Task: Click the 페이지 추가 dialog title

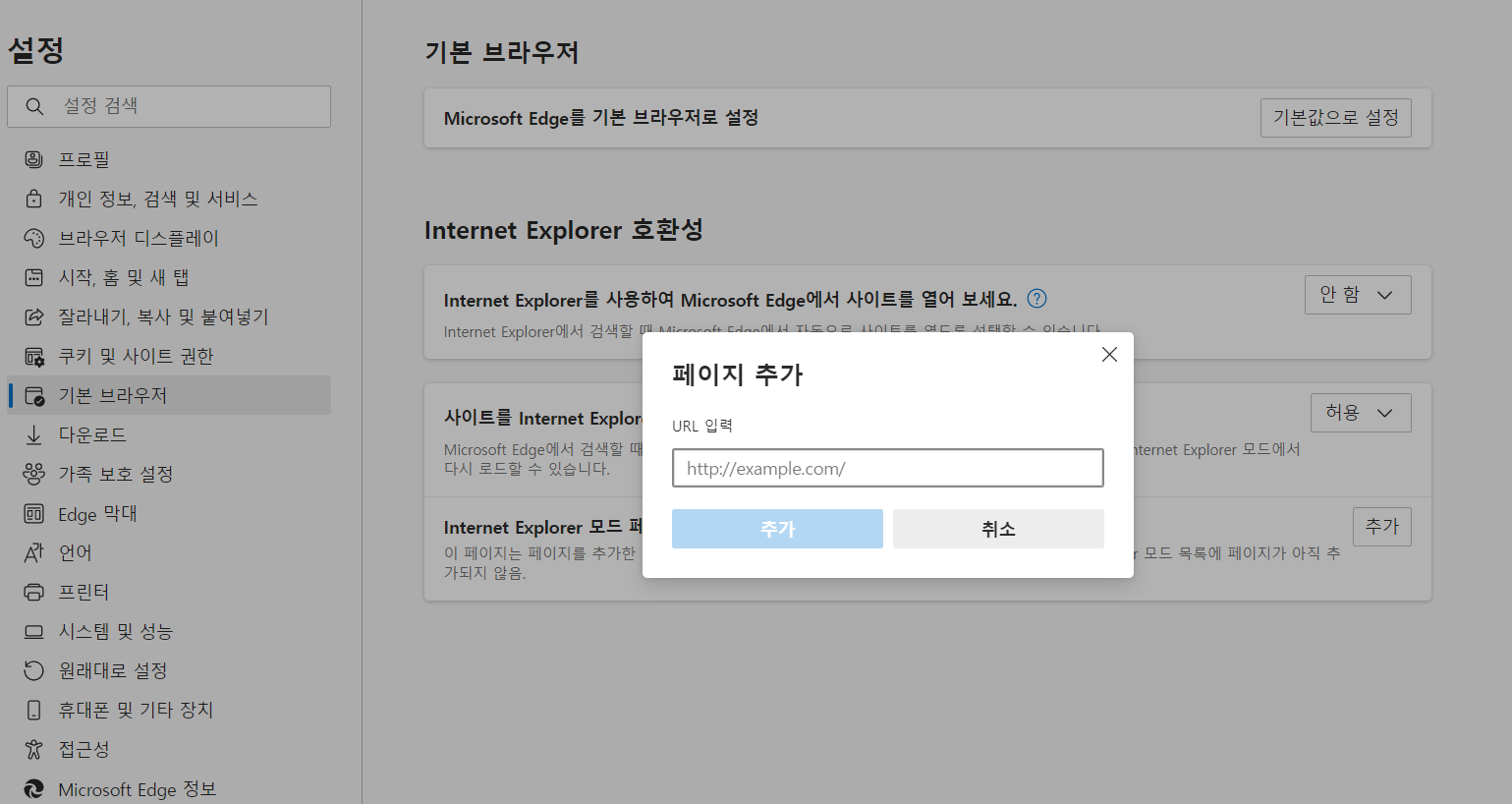Action: click(738, 374)
